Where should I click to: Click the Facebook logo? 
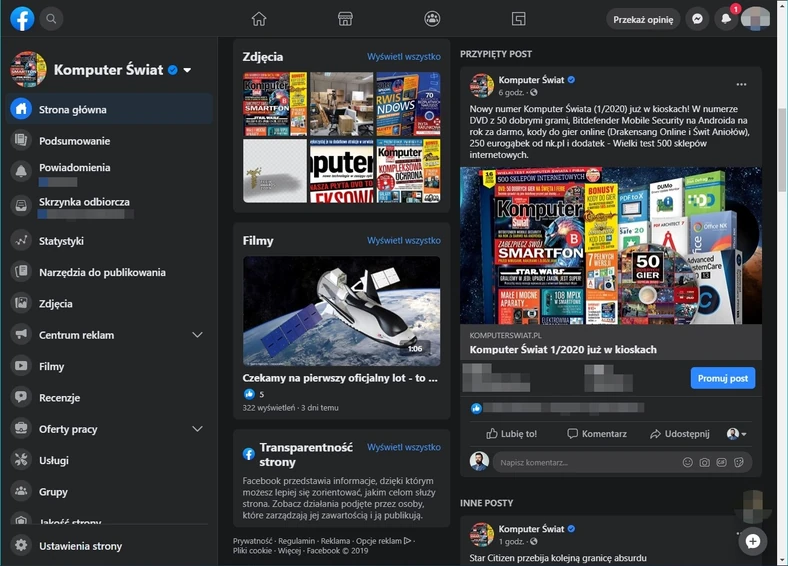pyautogui.click(x=22, y=19)
